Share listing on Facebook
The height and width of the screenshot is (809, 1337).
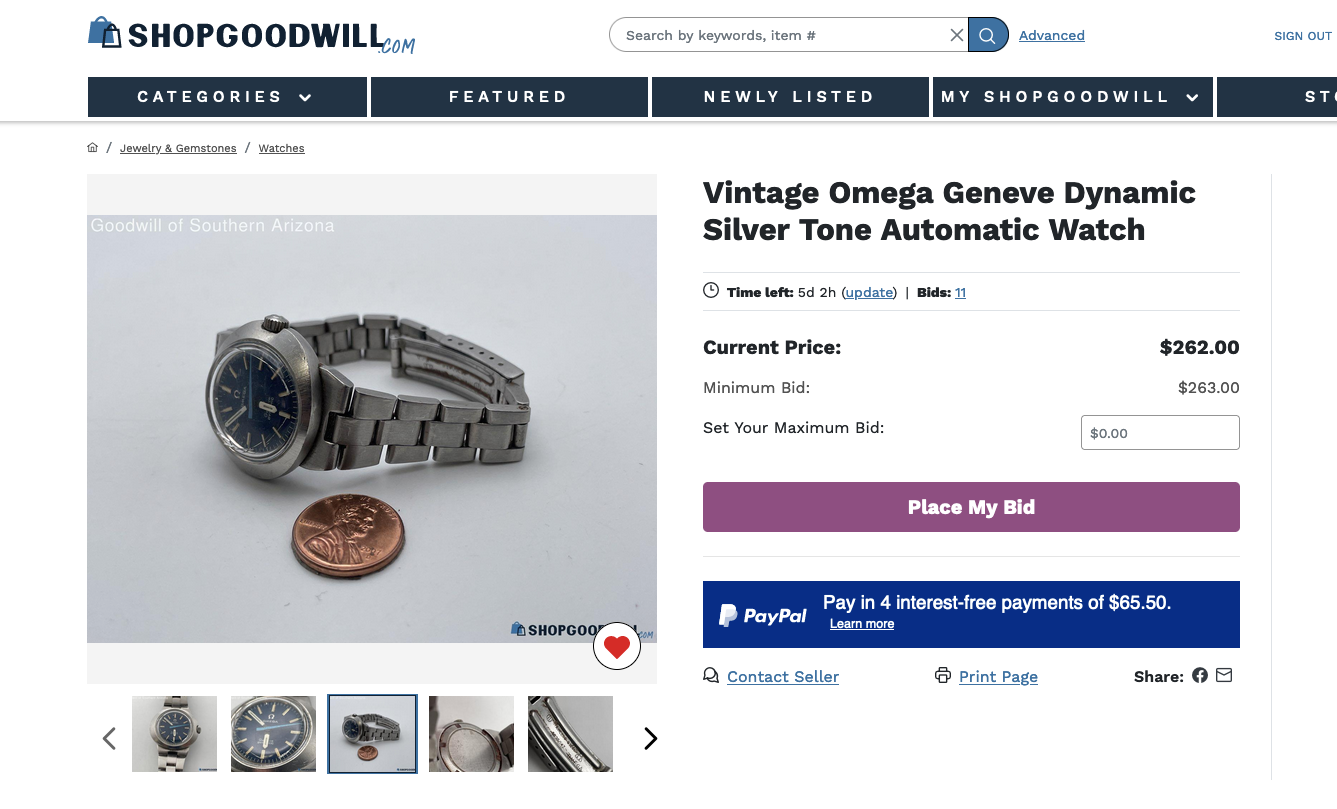(x=1200, y=676)
